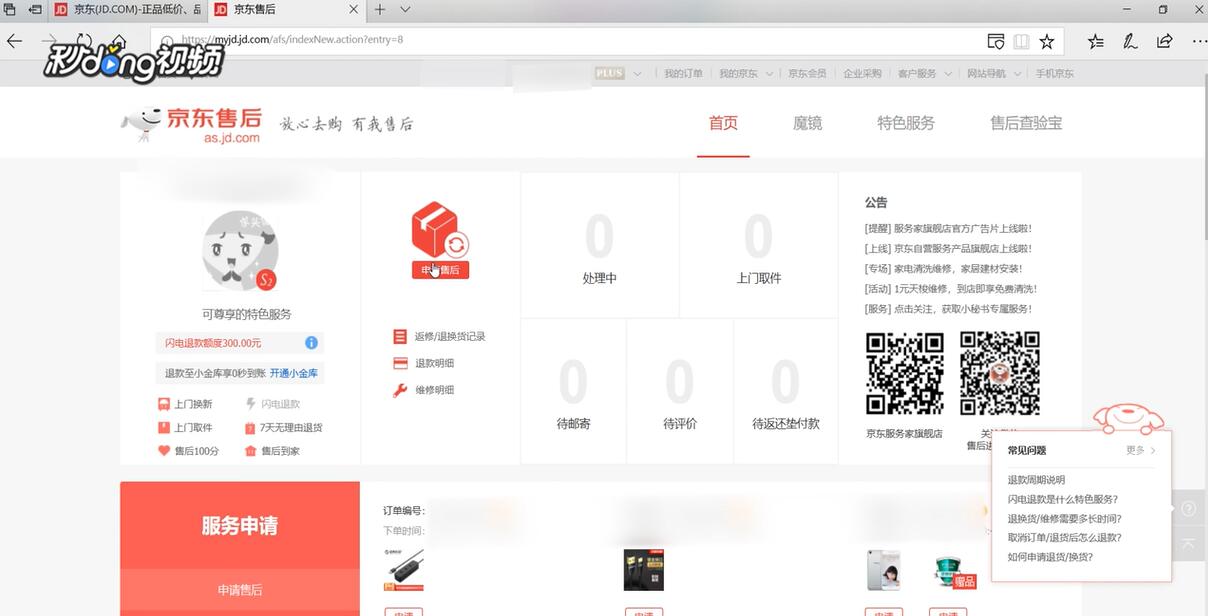The width and height of the screenshot is (1208, 616).
Task: Click the 售后到家 house icon
Action: [251, 451]
